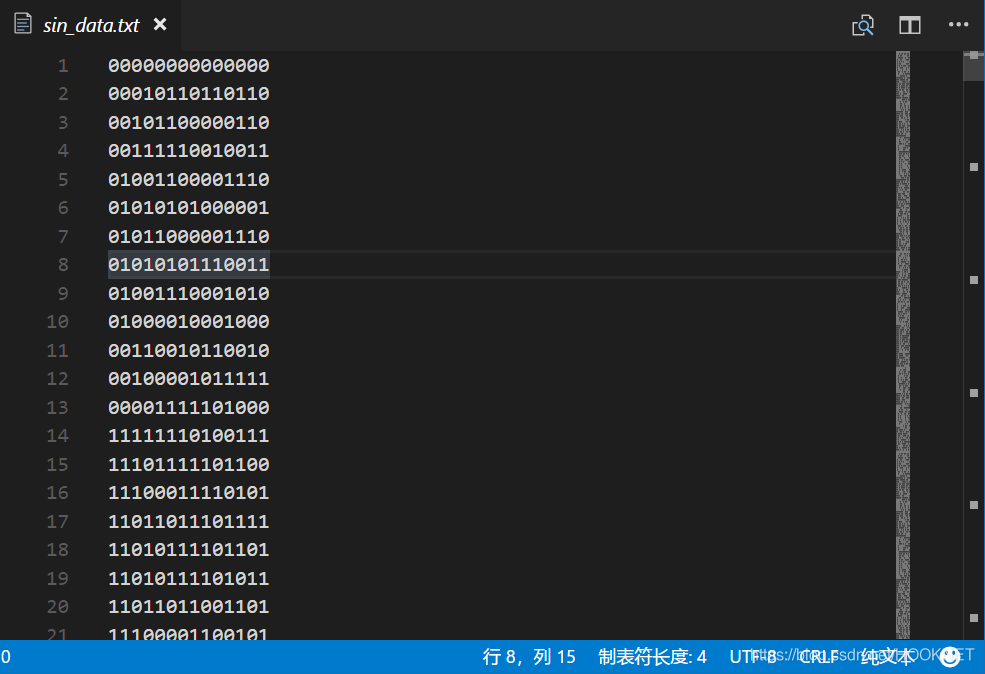Place cursor on line 5 value 01001100001110

188,180
